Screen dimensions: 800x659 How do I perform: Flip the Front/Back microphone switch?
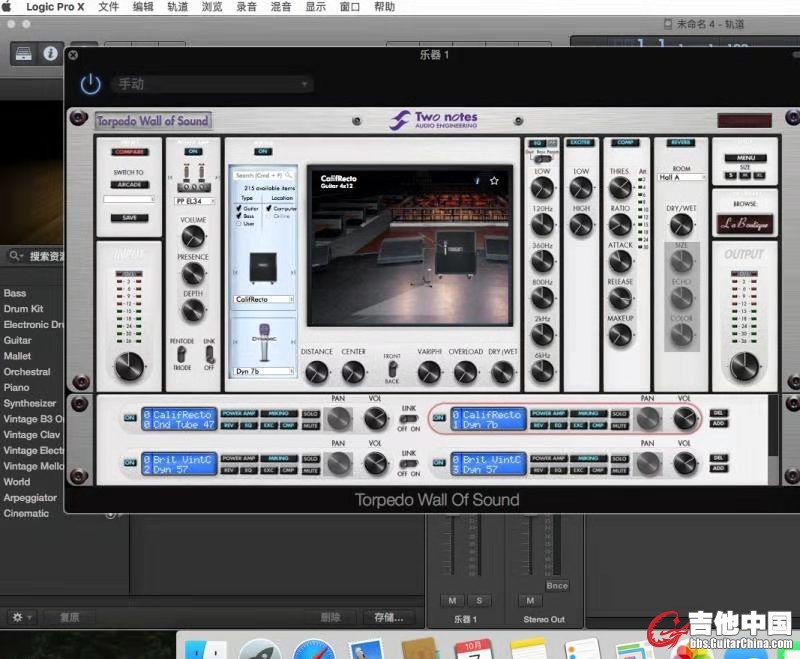tap(392, 369)
